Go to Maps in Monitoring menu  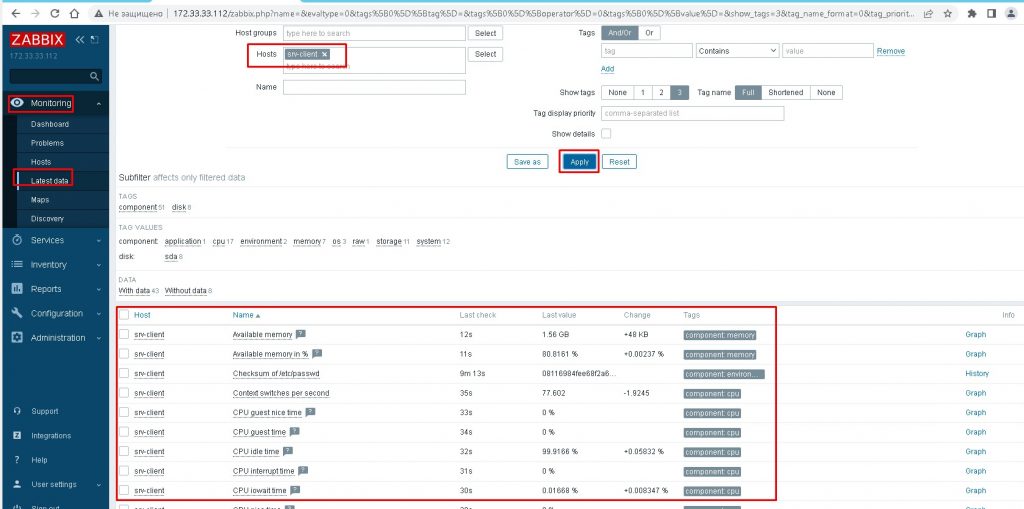pos(40,200)
